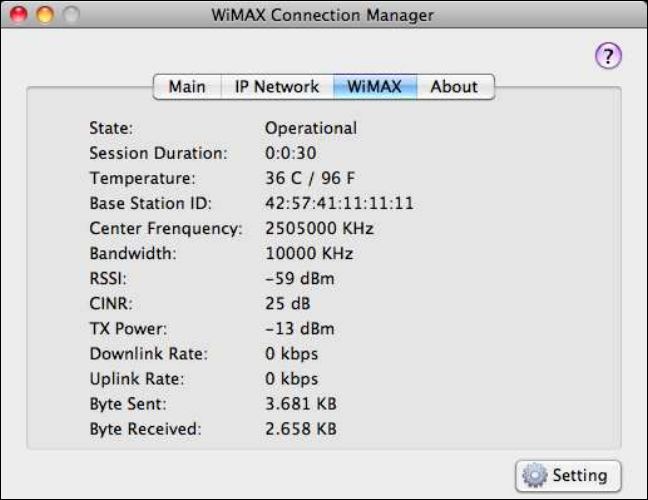This screenshot has width=648, height=500.
Task: Open the IP Network tab
Action: [277, 87]
